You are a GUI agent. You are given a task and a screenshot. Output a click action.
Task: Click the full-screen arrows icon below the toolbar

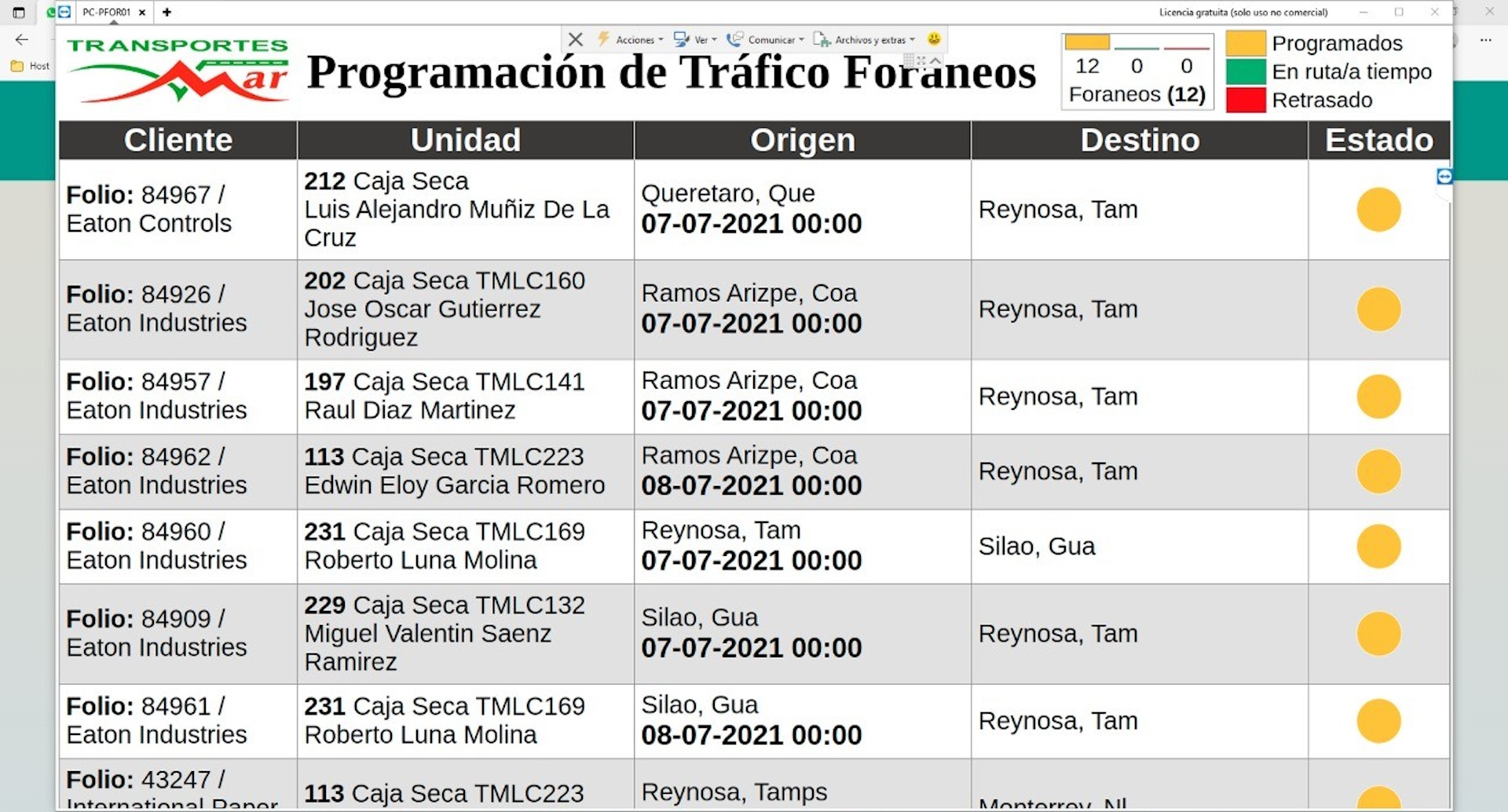921,60
